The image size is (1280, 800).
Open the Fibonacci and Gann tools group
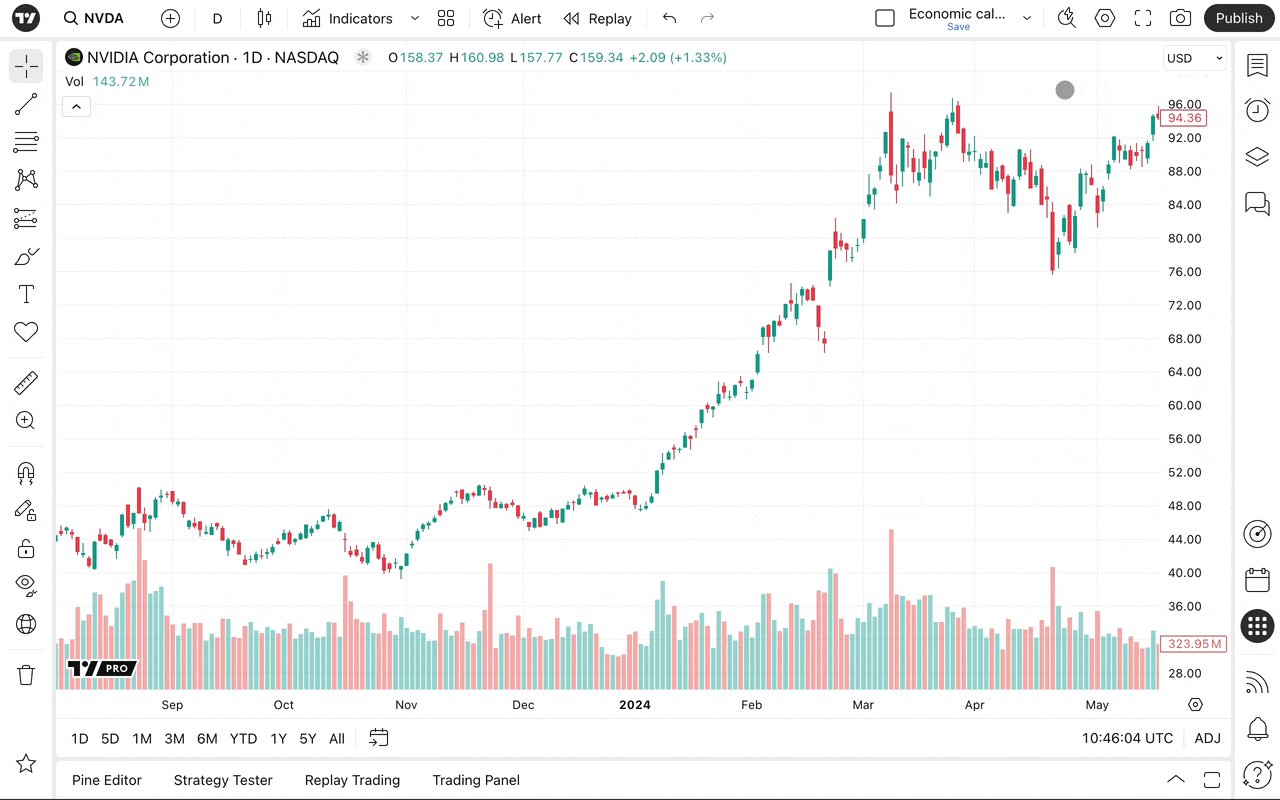coord(26,142)
